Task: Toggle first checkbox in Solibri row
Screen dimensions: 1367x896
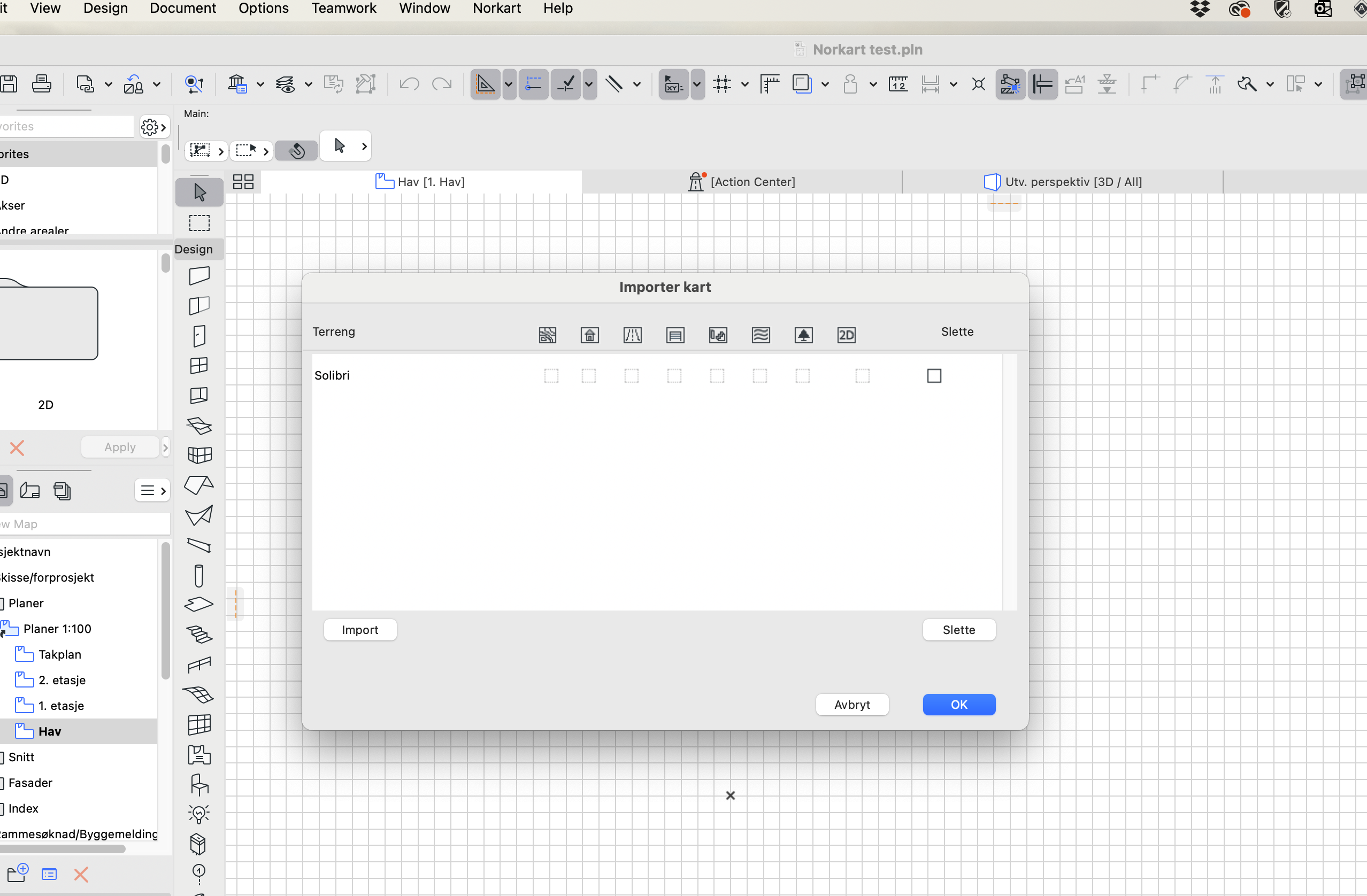Action: [551, 376]
